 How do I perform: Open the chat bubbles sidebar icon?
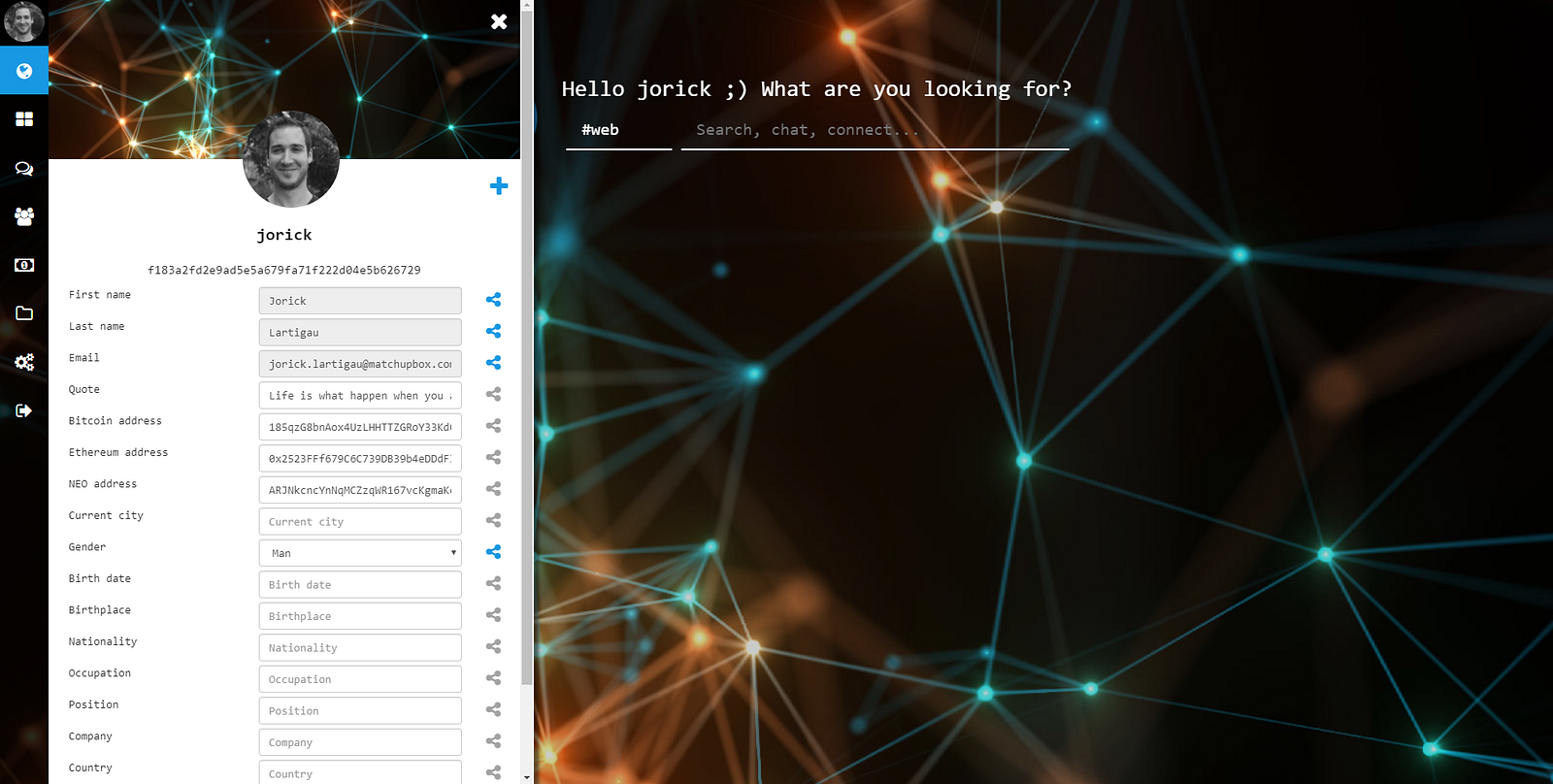[24, 168]
